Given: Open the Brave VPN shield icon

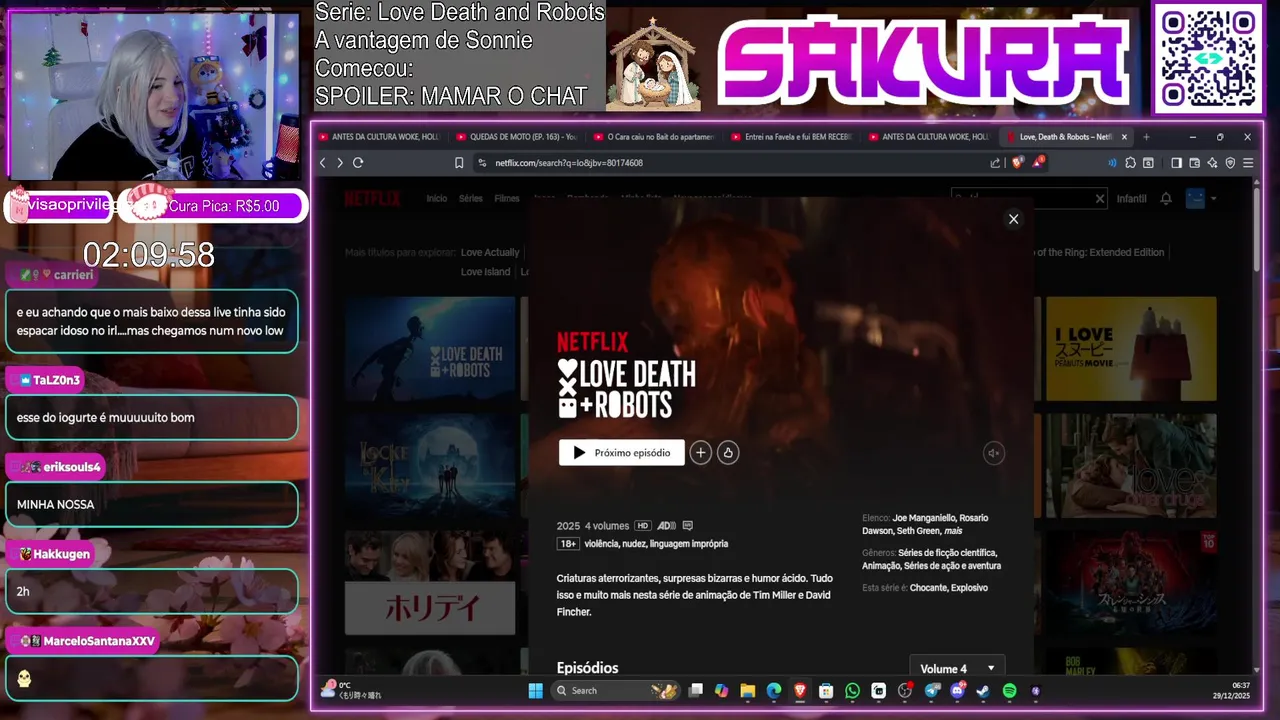Looking at the screenshot, I should point(1230,163).
